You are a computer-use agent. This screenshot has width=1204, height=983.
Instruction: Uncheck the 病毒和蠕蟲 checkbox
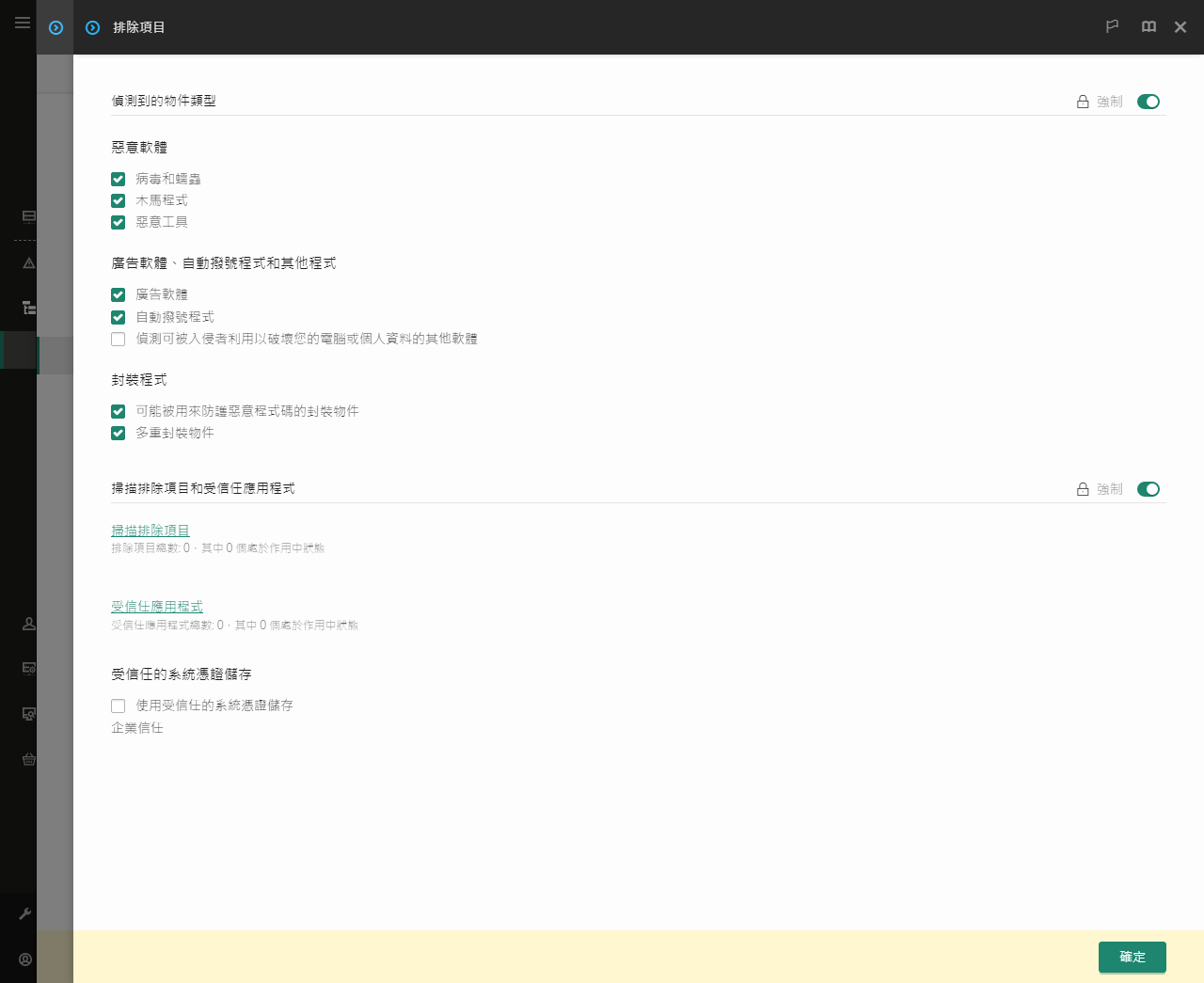118,178
